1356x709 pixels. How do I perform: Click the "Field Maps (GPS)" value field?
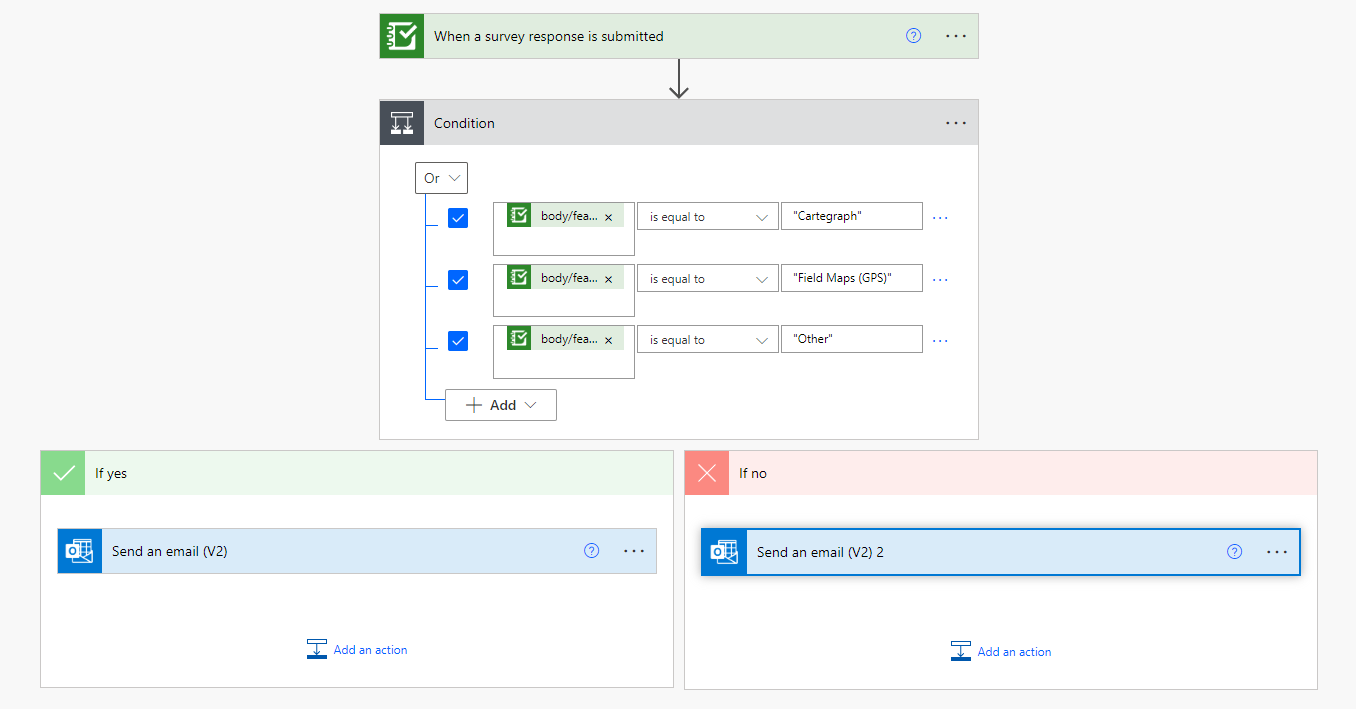[x=851, y=279]
